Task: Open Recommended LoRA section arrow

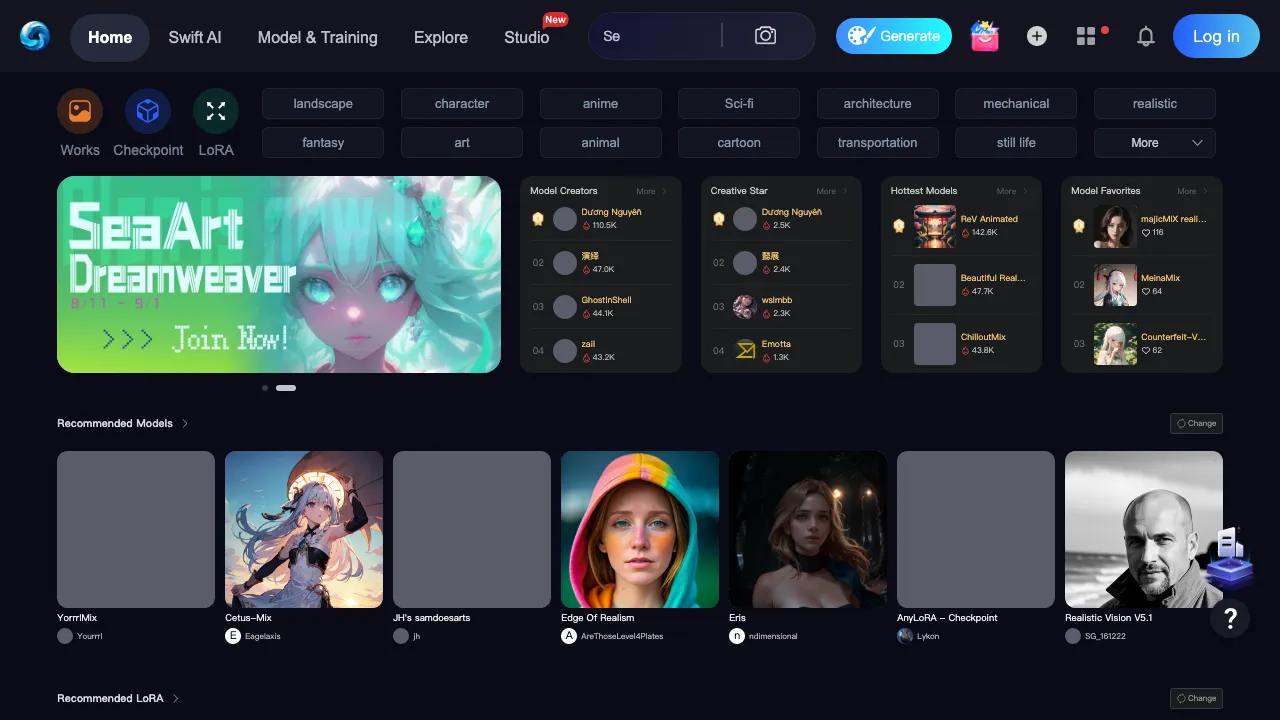Action: click(x=176, y=699)
